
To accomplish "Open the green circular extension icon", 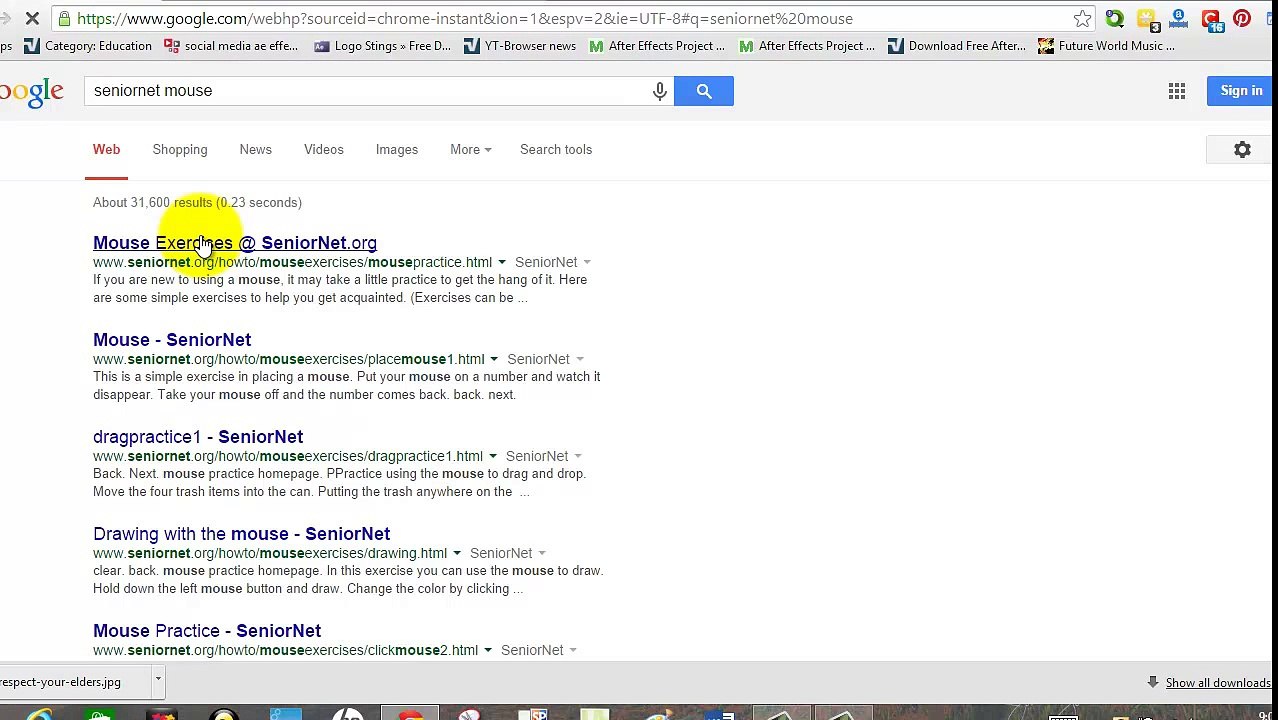I will tap(1114, 18).
